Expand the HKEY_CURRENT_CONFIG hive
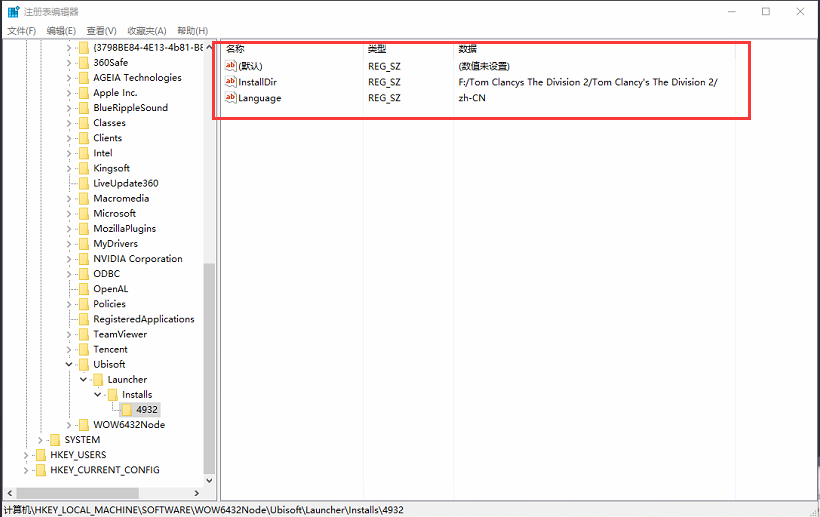 click(26, 470)
